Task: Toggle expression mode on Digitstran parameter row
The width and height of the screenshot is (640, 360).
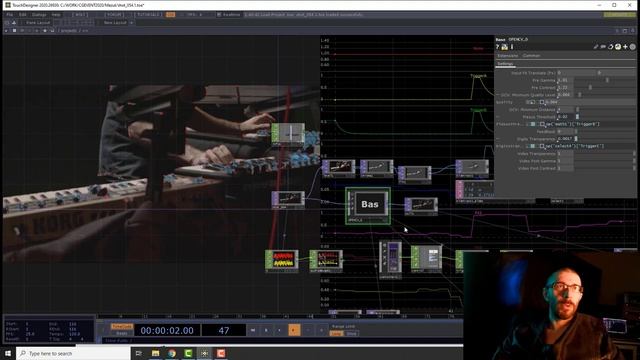Action: click(533, 146)
